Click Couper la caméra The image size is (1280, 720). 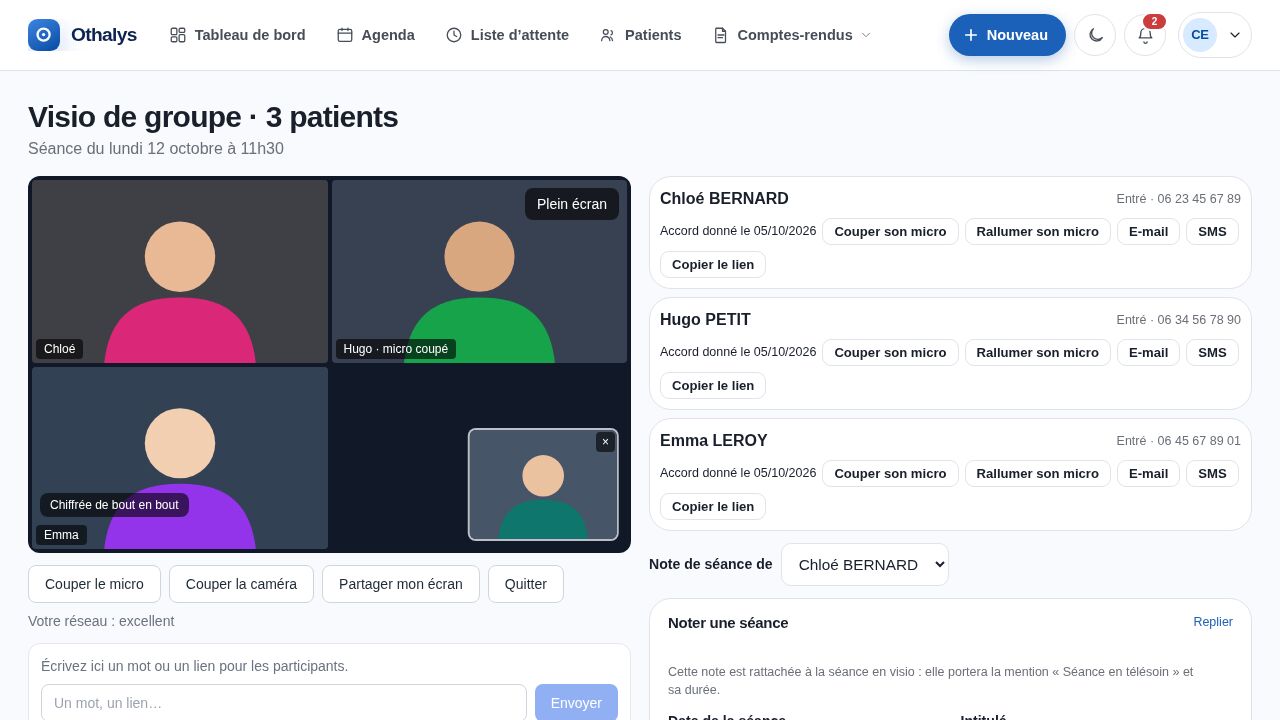coord(241,584)
